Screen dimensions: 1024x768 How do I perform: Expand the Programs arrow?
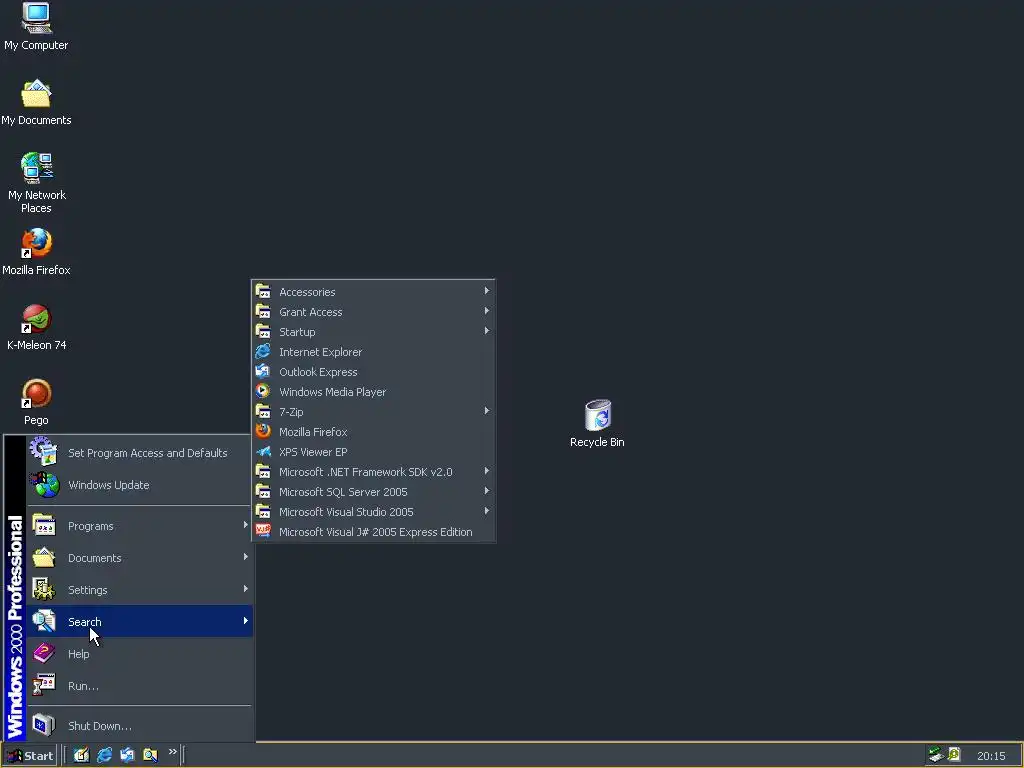[x=246, y=524]
